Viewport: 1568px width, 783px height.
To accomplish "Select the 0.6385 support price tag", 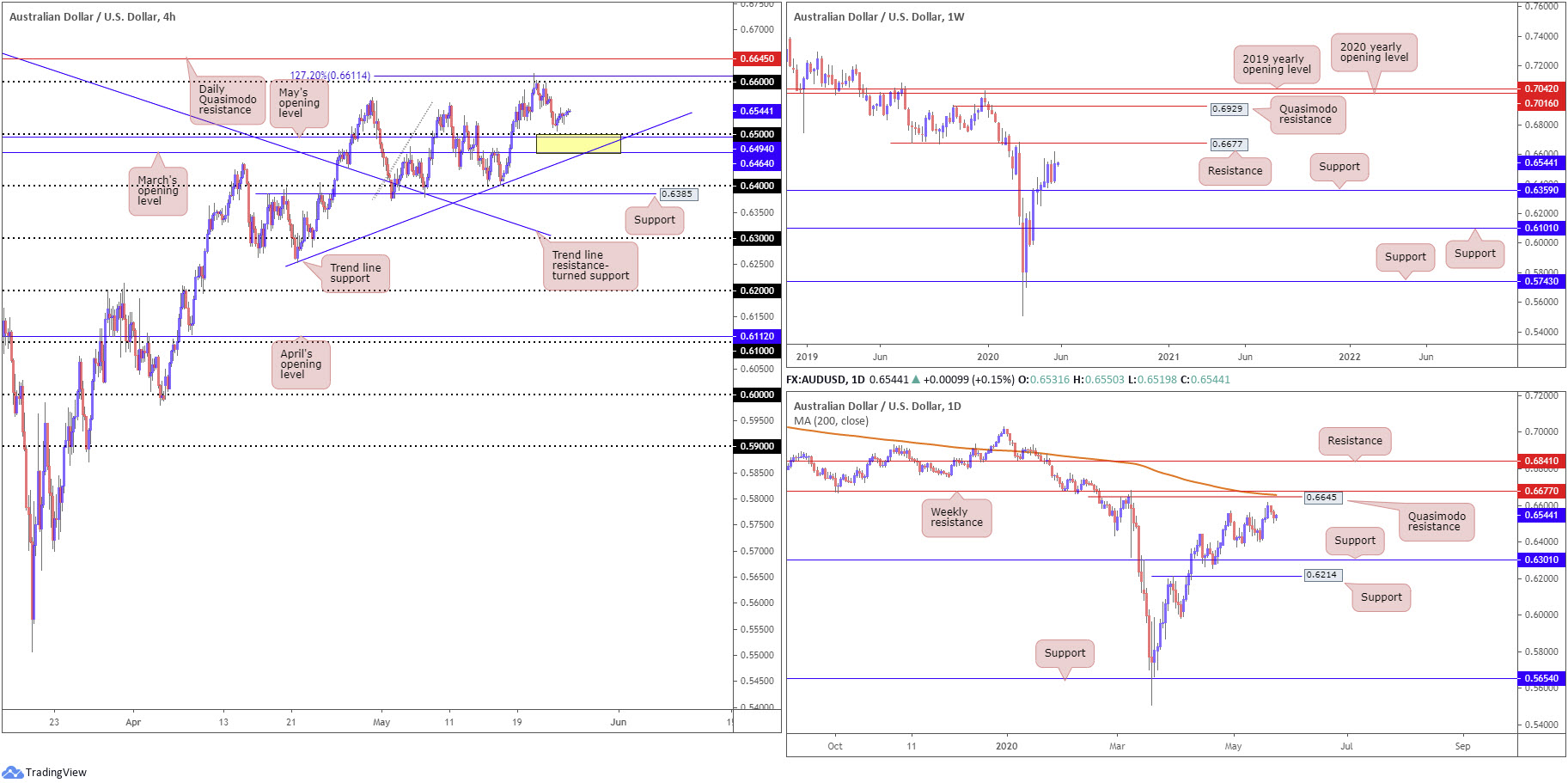I will pos(678,194).
